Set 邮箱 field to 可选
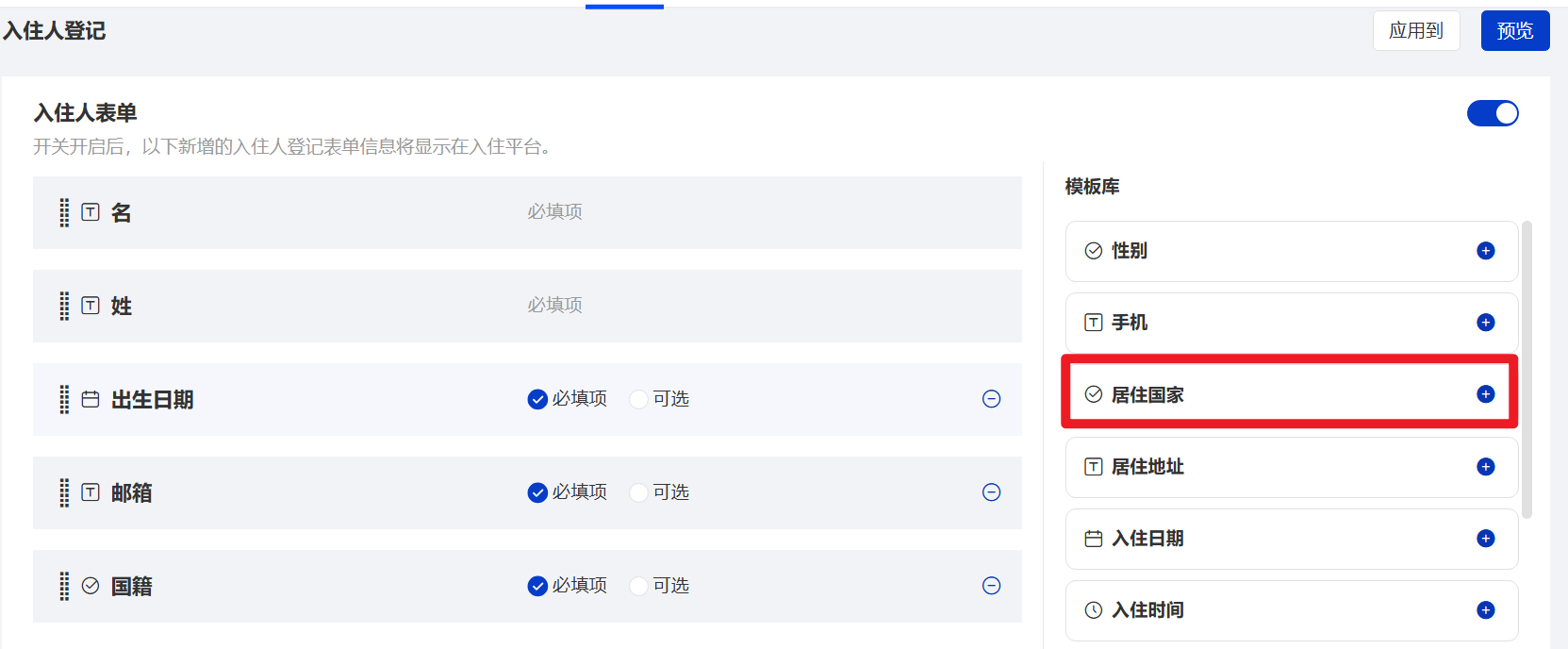This screenshot has width=1568, height=649. pos(639,492)
